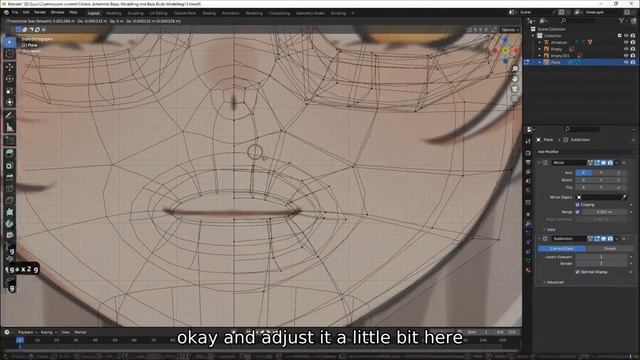Toggle Merge checkbox in Mirror modifier

(578, 212)
